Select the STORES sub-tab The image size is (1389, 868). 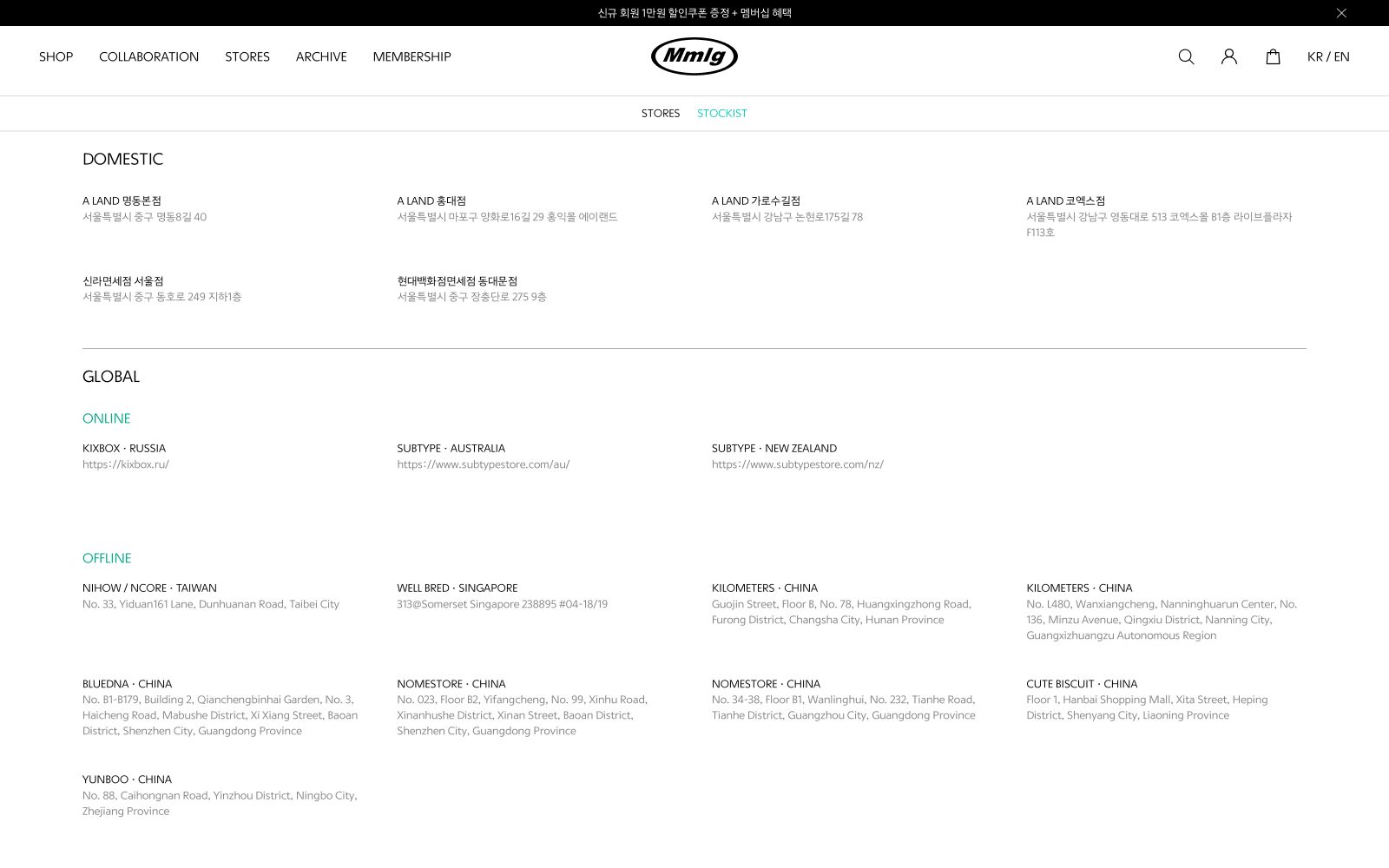tap(661, 114)
